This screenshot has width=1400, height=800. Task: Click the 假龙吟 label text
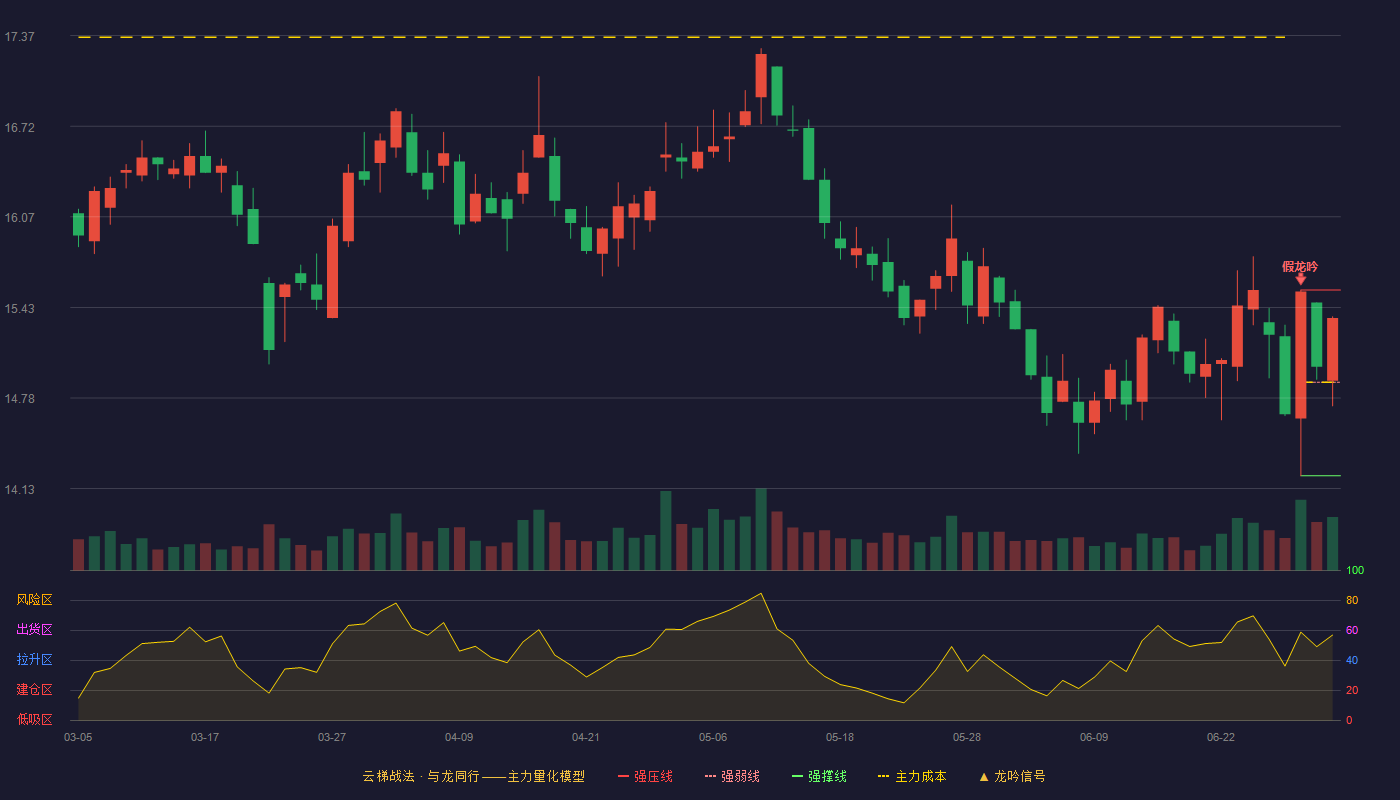point(1300,266)
